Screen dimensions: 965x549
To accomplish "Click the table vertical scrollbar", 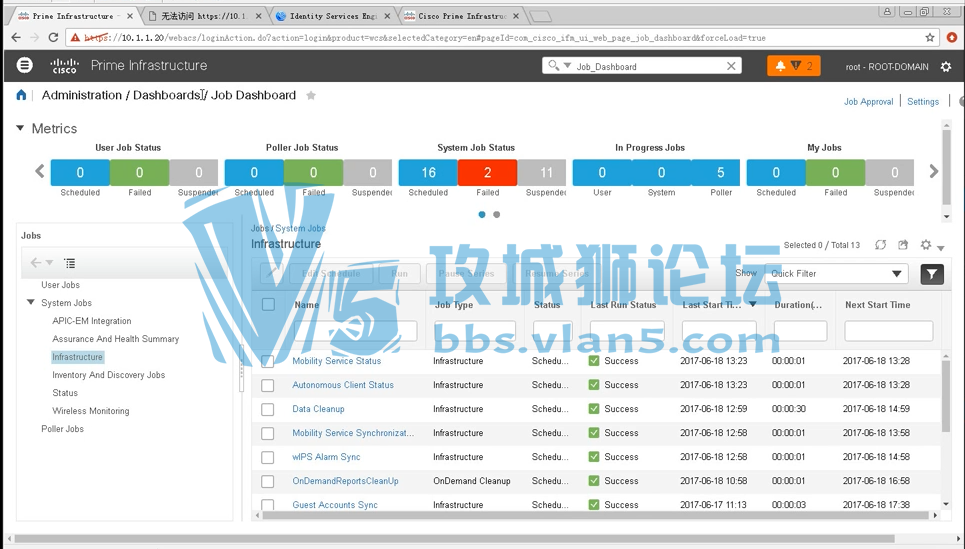I will 945,396.
